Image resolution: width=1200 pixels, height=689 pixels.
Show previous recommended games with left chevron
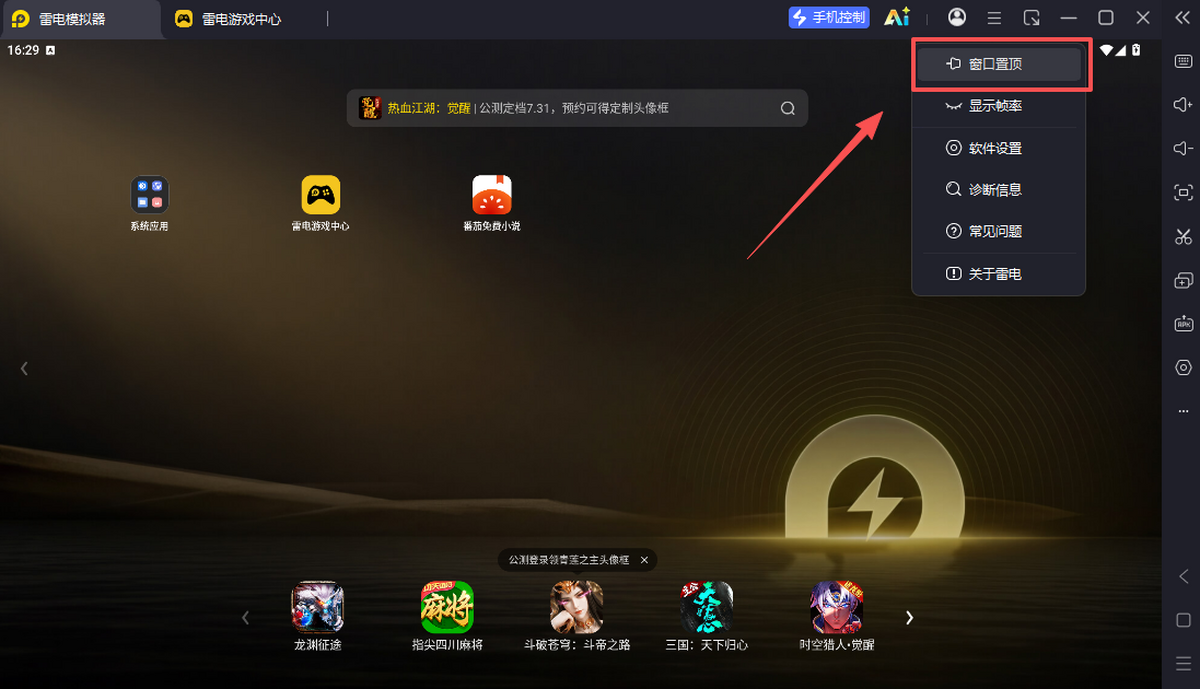pos(245,618)
